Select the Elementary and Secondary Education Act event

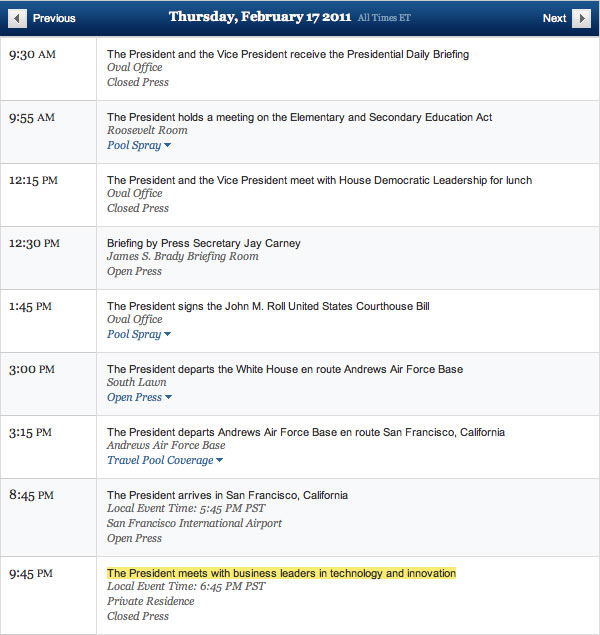click(299, 117)
